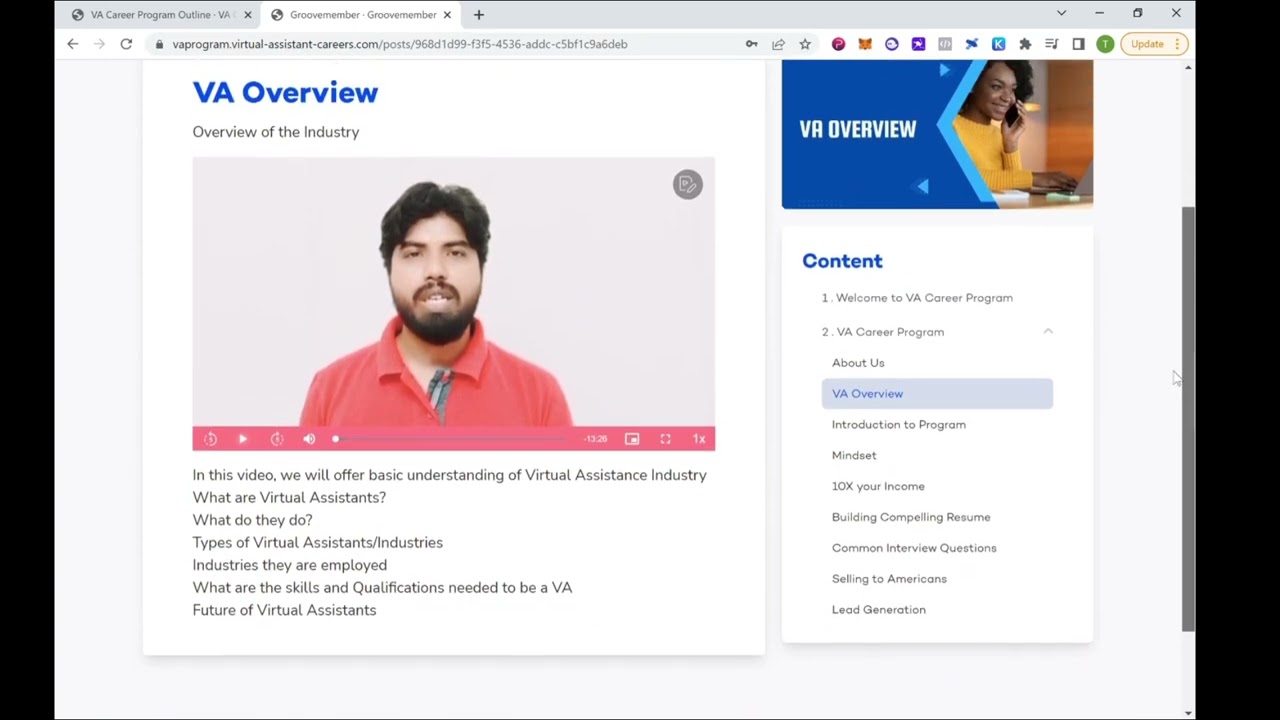The width and height of the screenshot is (1280, 720).
Task: Open the Mindset lesson
Action: pyautogui.click(x=854, y=456)
